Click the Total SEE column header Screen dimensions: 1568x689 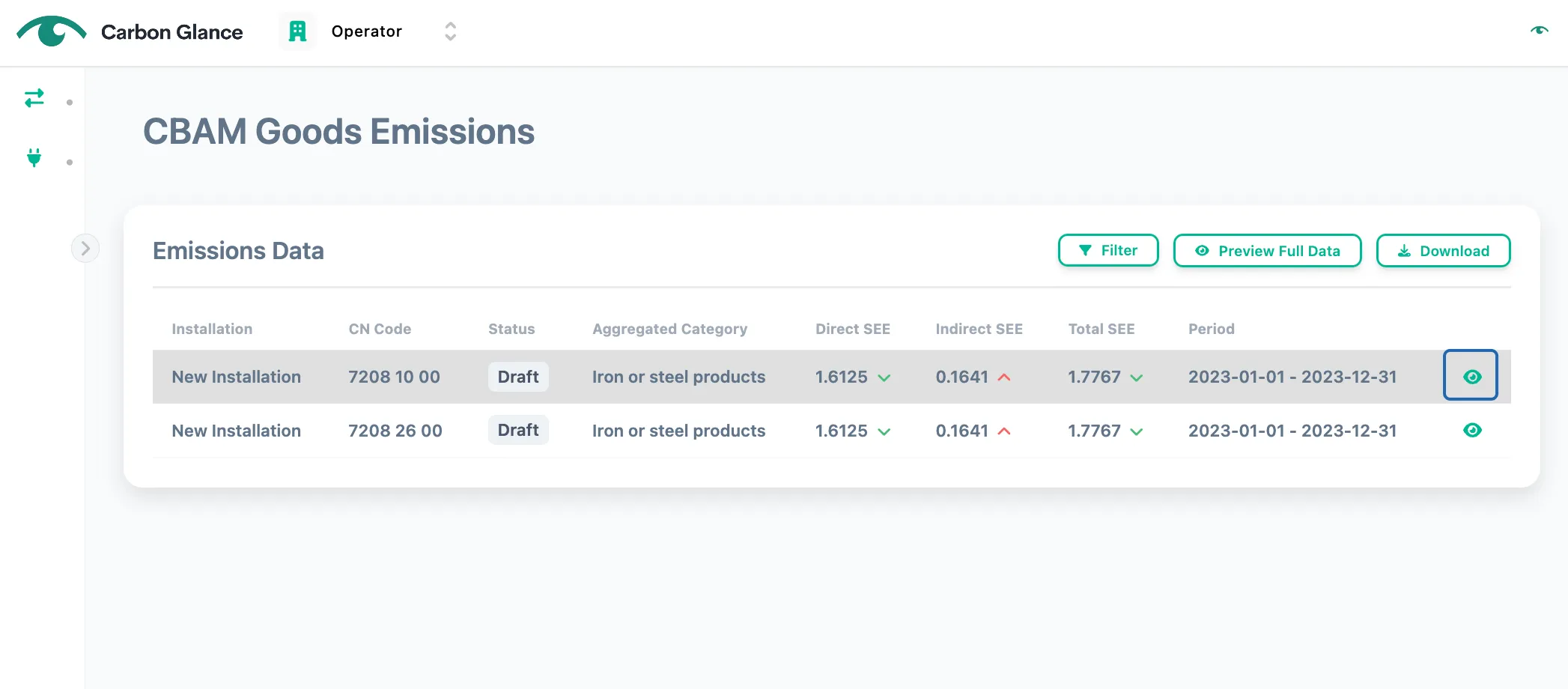(1101, 329)
